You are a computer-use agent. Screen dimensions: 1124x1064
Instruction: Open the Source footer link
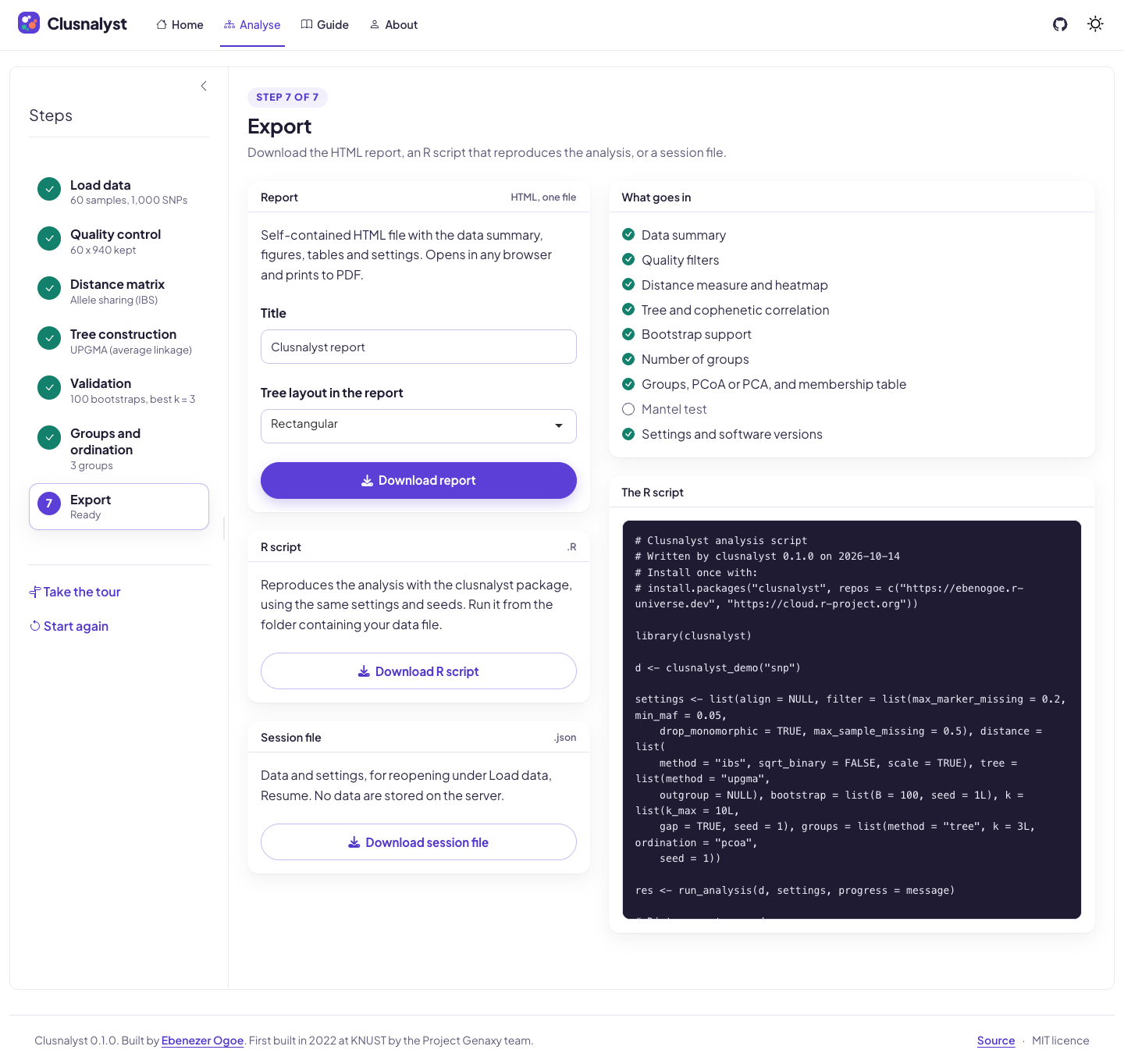coord(996,1041)
